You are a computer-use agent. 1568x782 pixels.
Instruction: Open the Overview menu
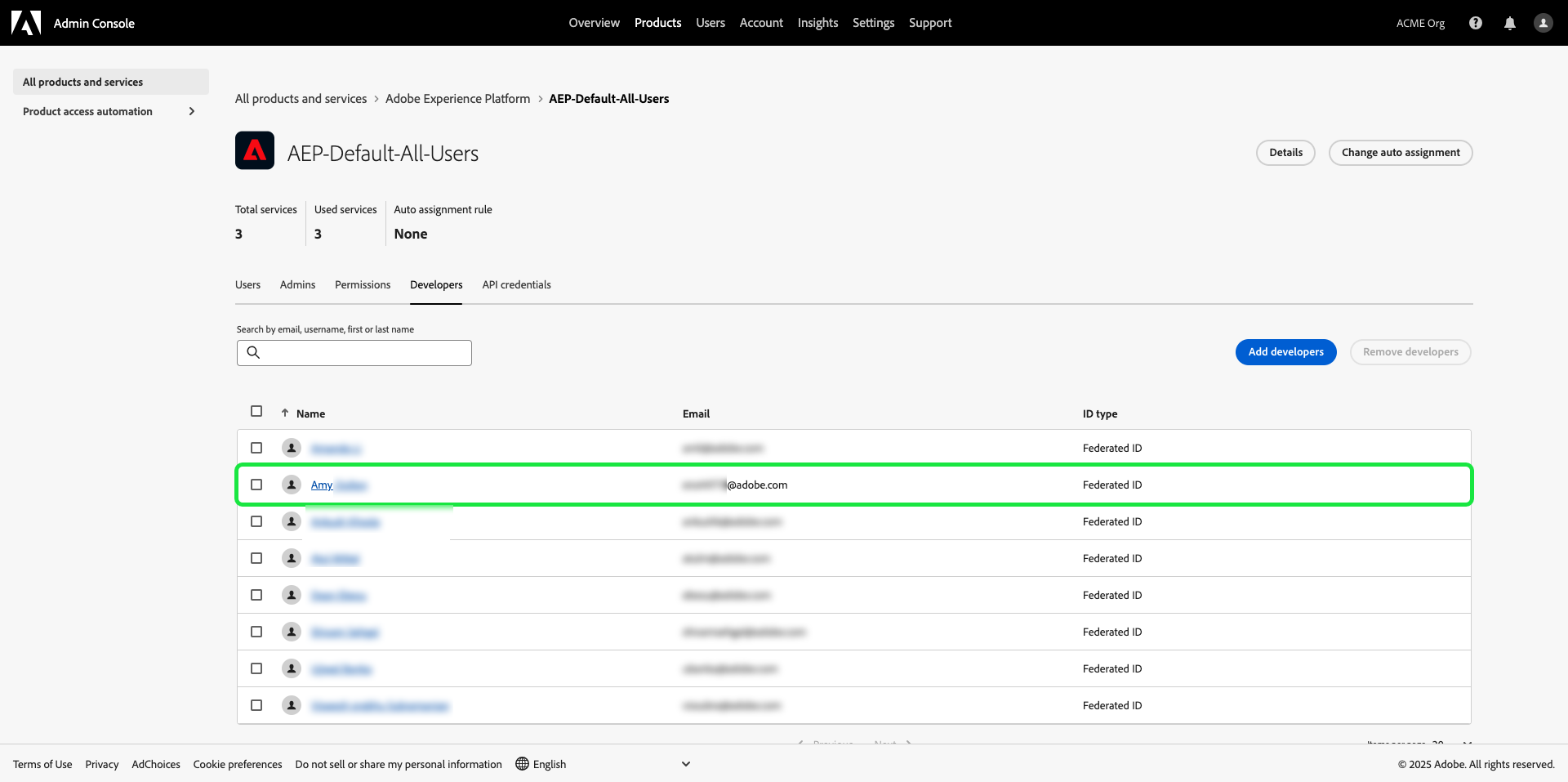click(594, 23)
